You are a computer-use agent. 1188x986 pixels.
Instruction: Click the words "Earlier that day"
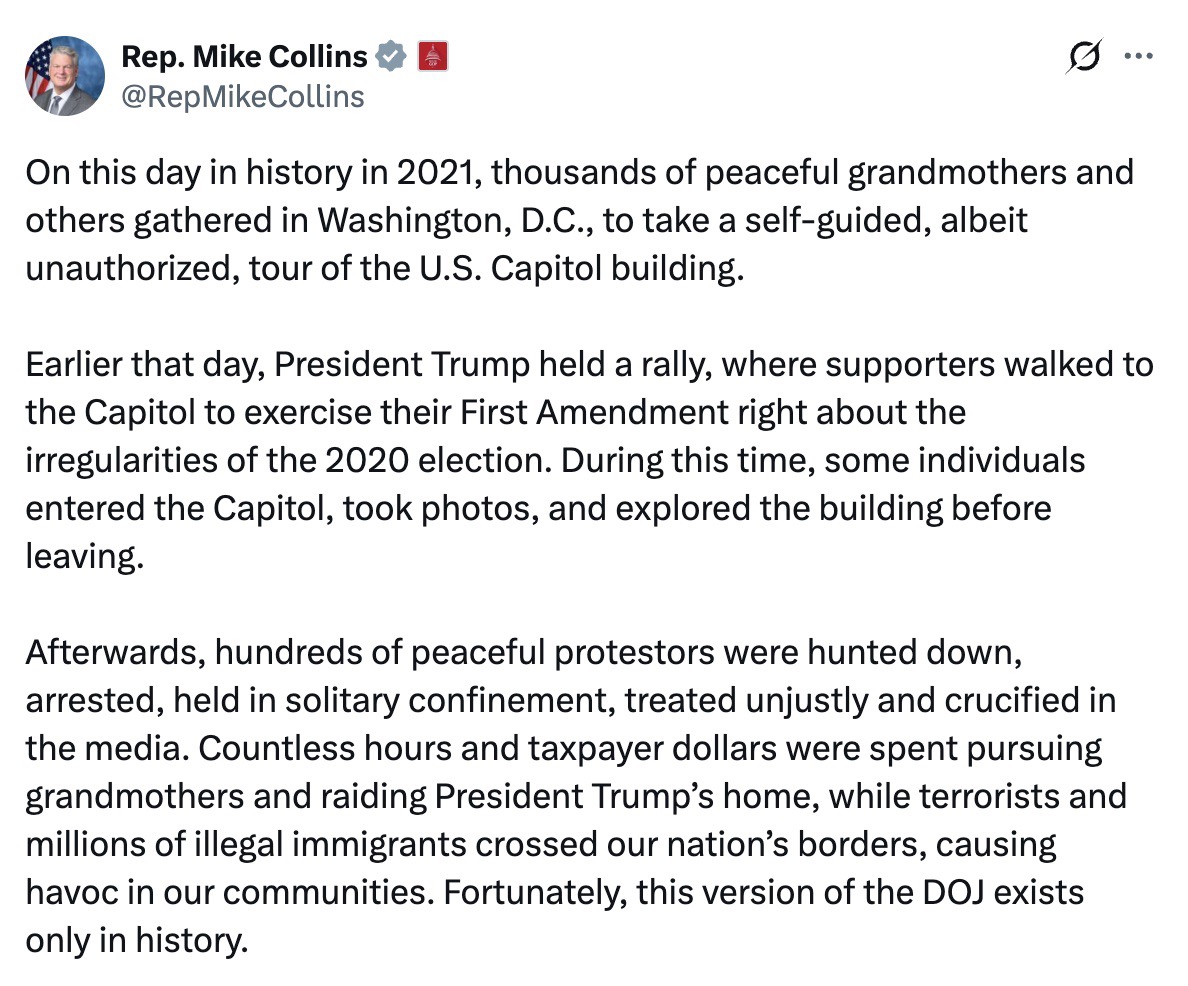coord(142,365)
